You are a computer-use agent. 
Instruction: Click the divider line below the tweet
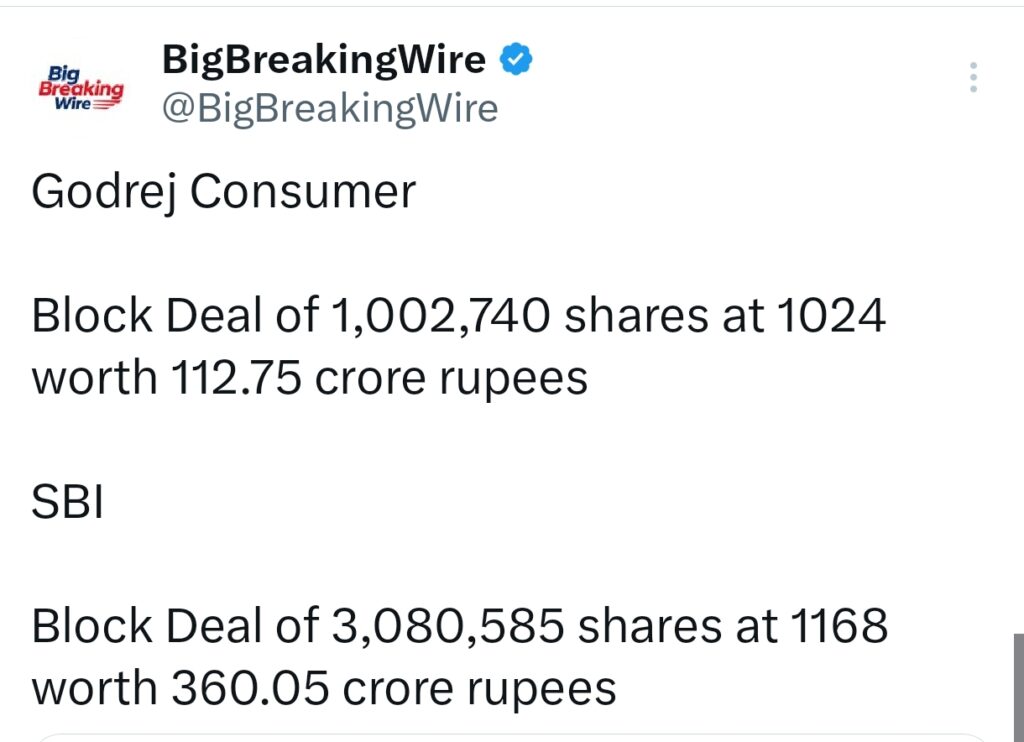[512, 733]
